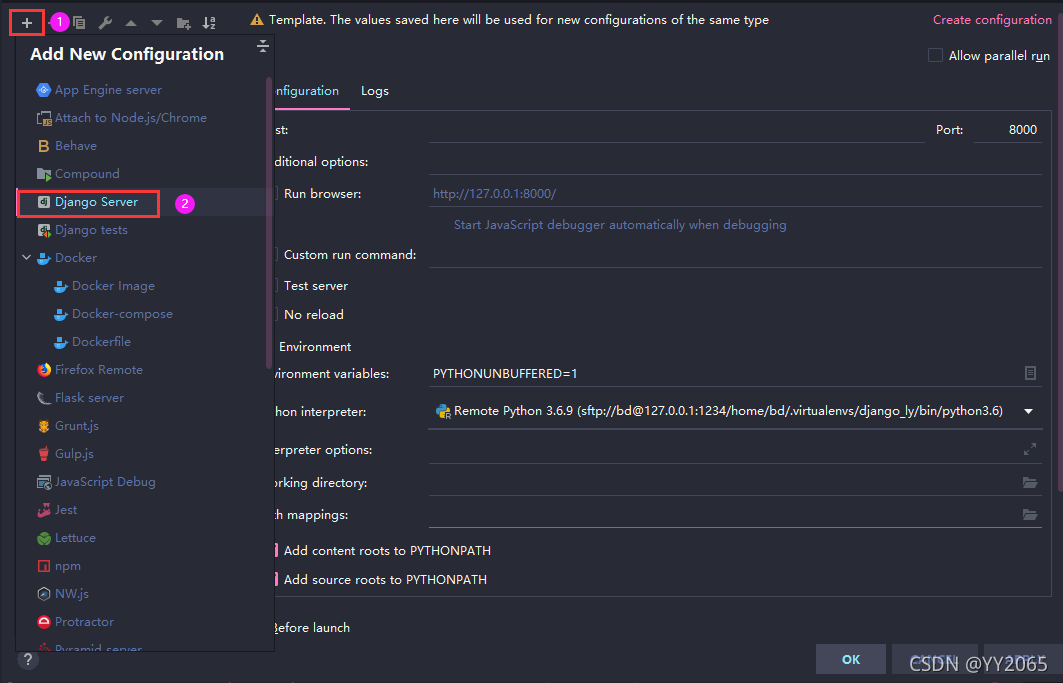Click the Copy Configuration toolbar icon
The image size is (1063, 683).
(x=79, y=23)
